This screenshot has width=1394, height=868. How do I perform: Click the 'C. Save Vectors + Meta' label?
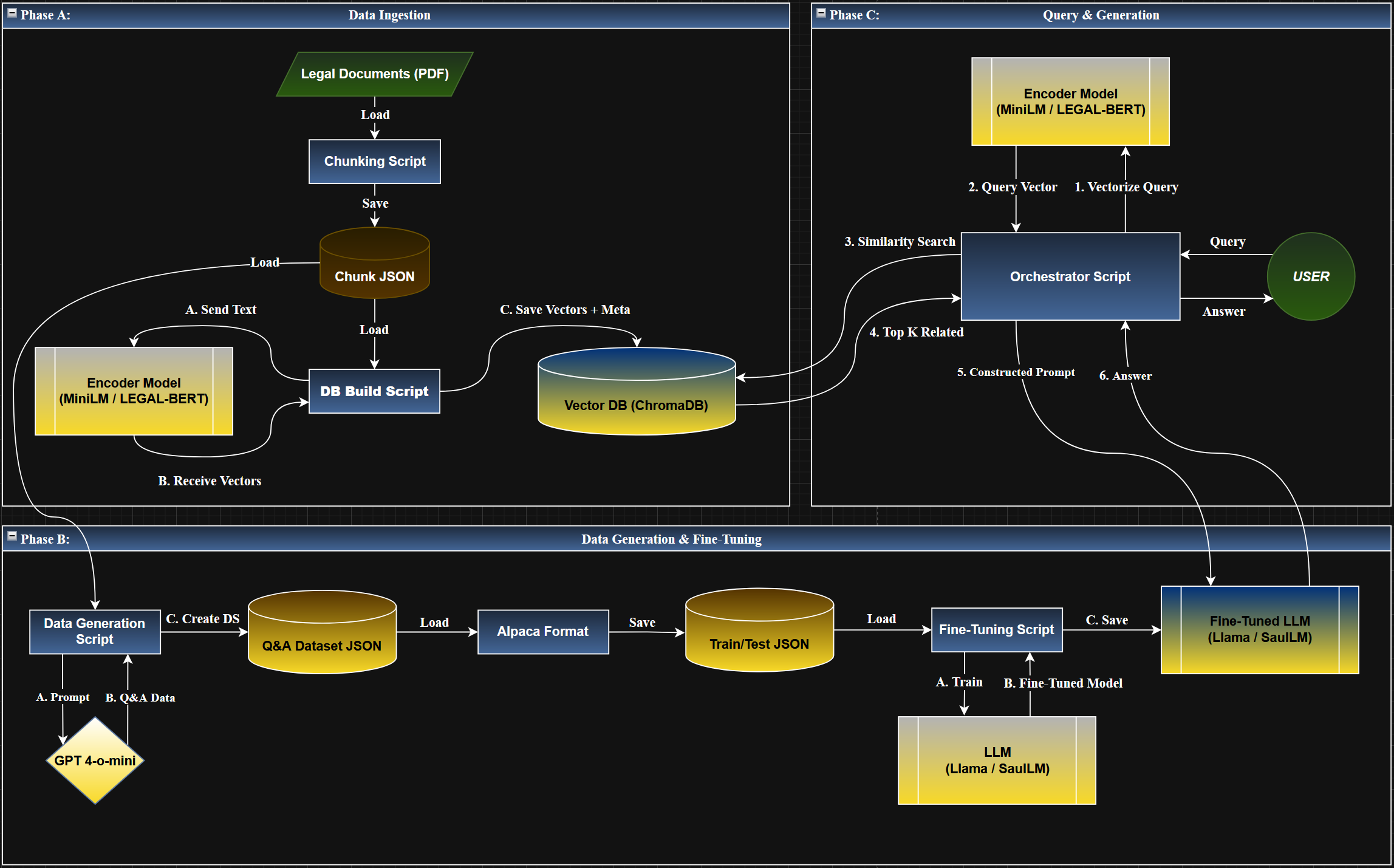(x=565, y=310)
